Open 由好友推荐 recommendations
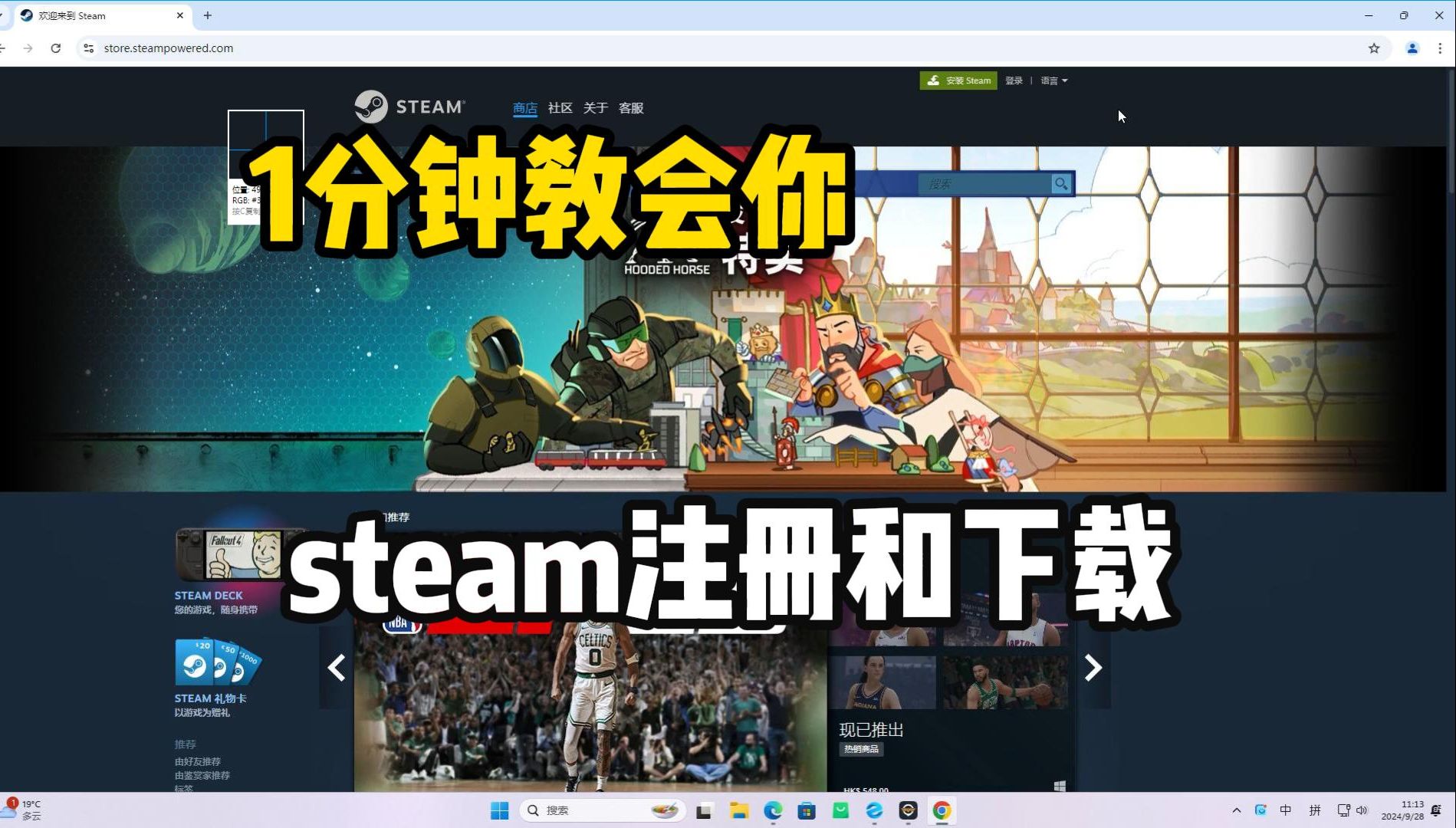1456x828 pixels. pos(198,761)
